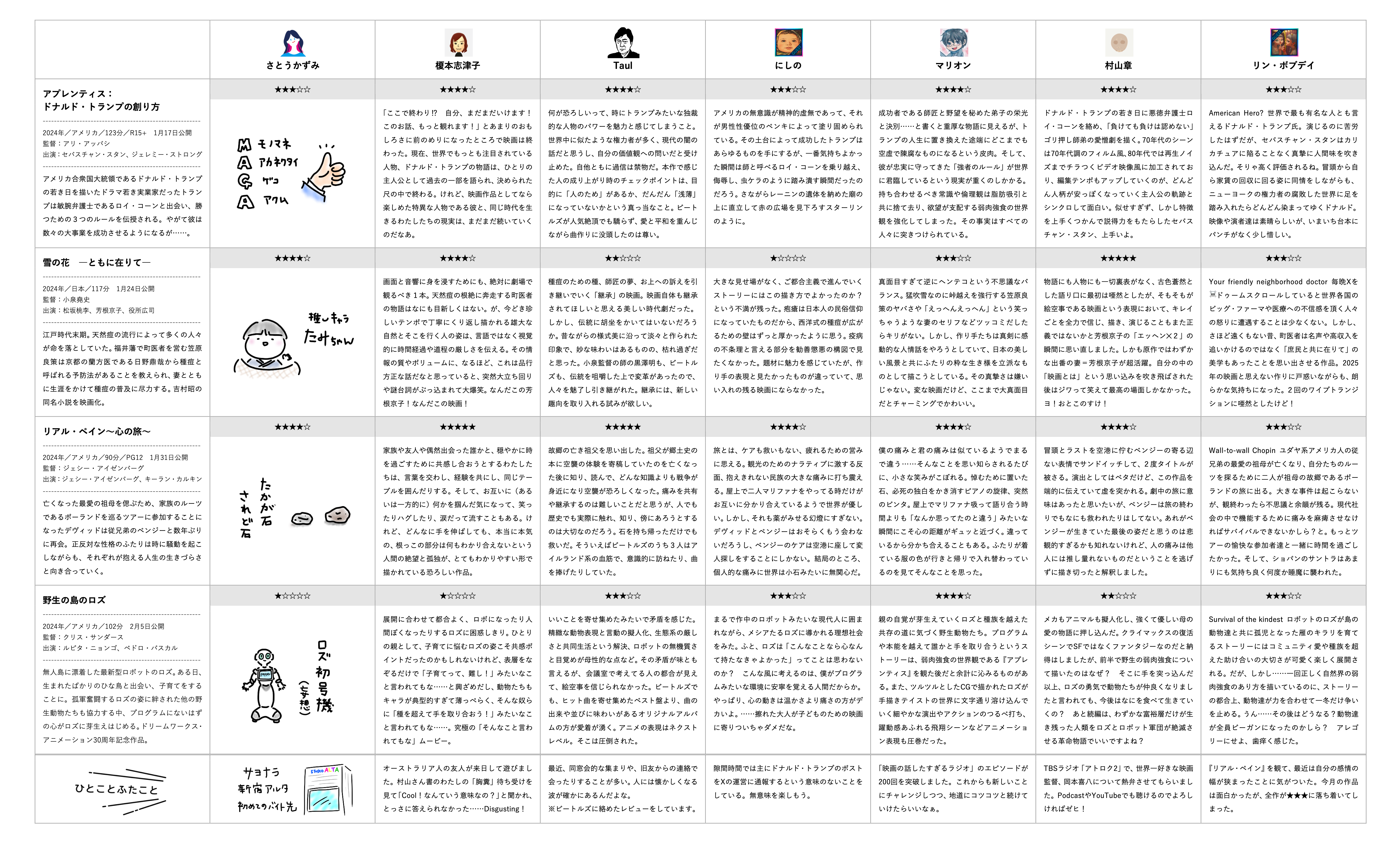Image resolution: width=1400 pixels, height=844 pixels.
Task: Click the review beginning Survival of the kindest
Action: [x=1284, y=680]
